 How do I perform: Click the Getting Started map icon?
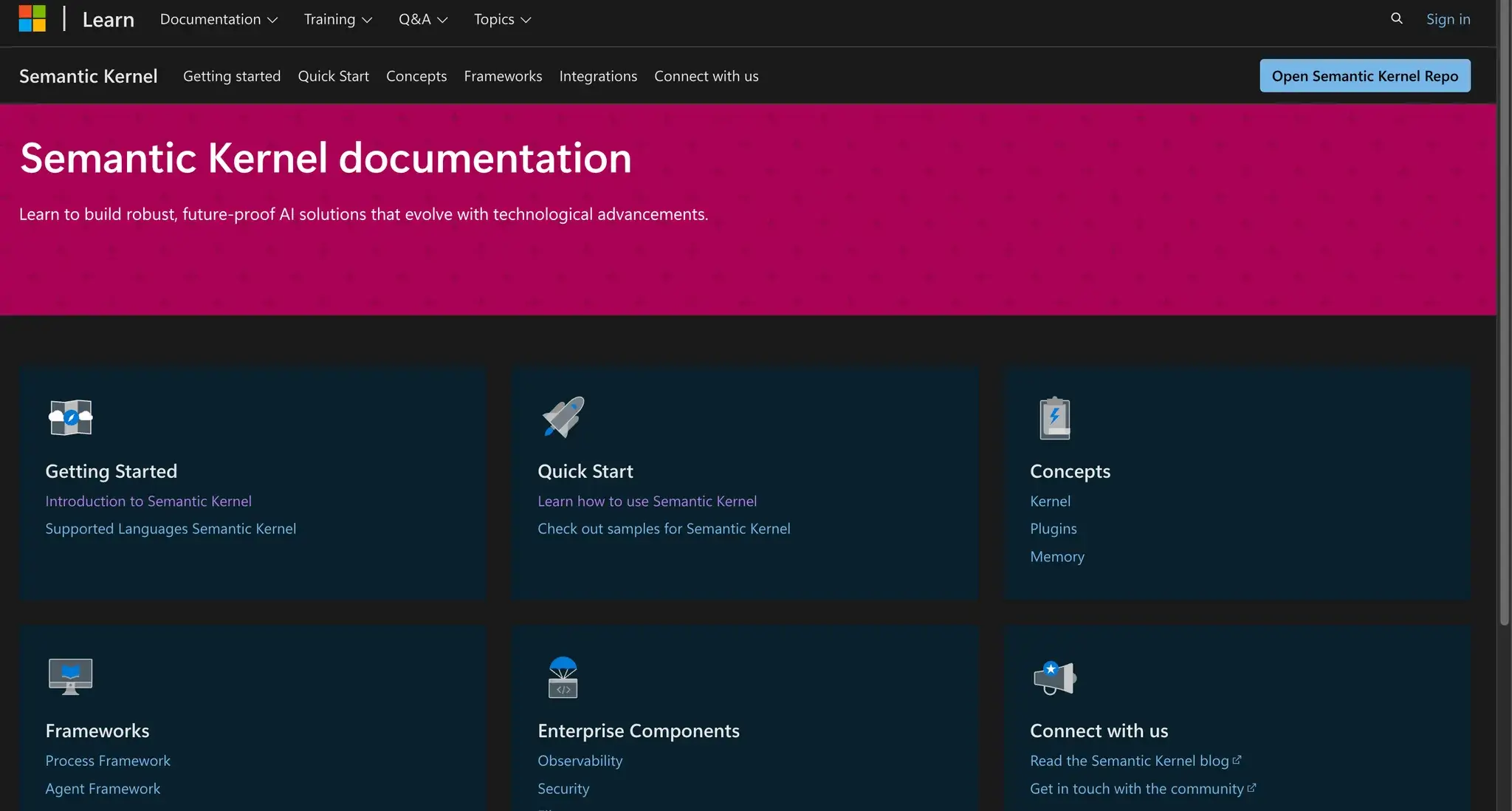70,417
